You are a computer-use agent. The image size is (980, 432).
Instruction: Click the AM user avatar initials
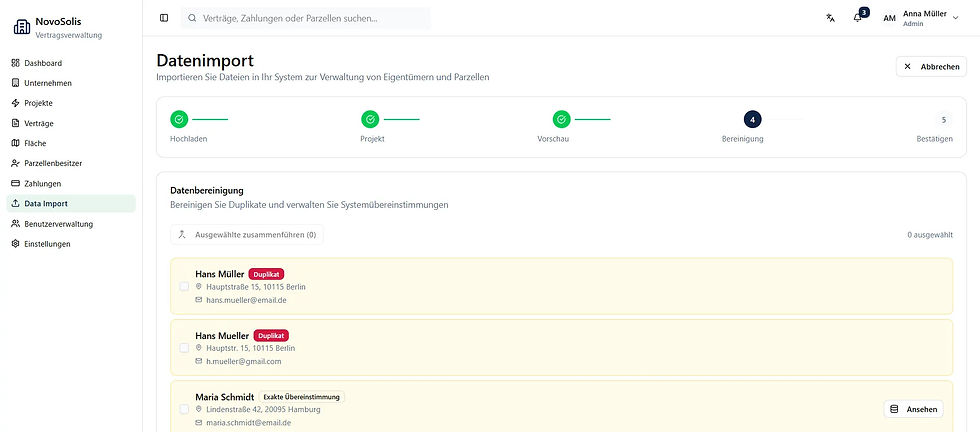[889, 18]
